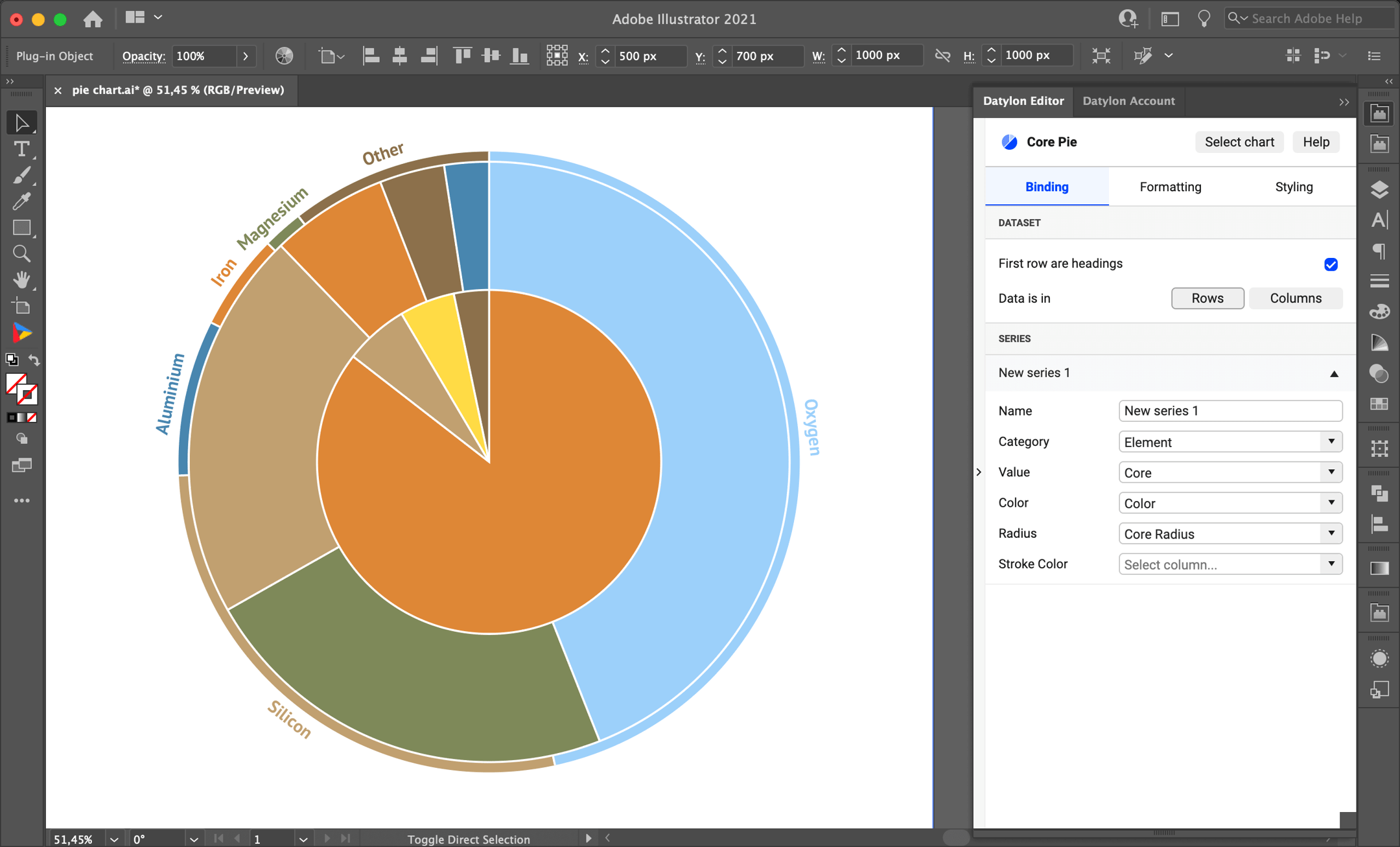The width and height of the screenshot is (1400, 847).
Task: Select the Paintbrush tool
Action: [21, 175]
